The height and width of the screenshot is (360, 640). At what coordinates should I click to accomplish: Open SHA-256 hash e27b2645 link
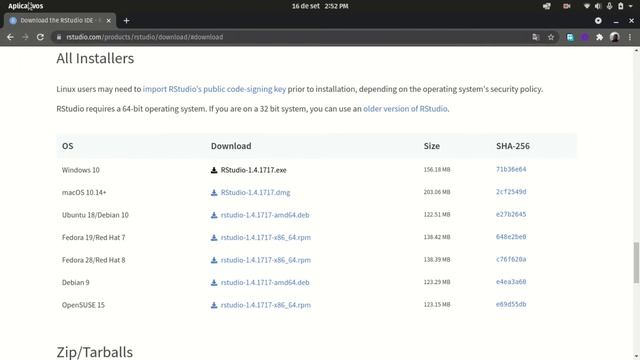[x=511, y=214]
